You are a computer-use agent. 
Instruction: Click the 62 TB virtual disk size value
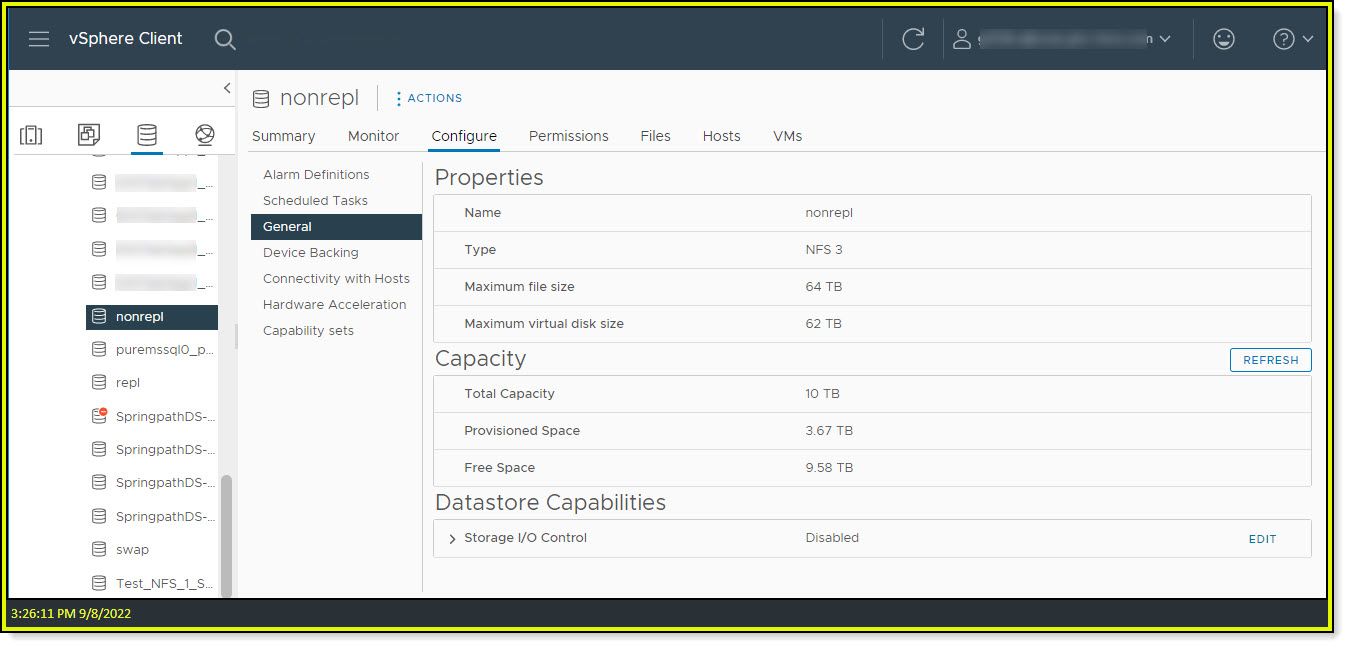[x=823, y=324]
